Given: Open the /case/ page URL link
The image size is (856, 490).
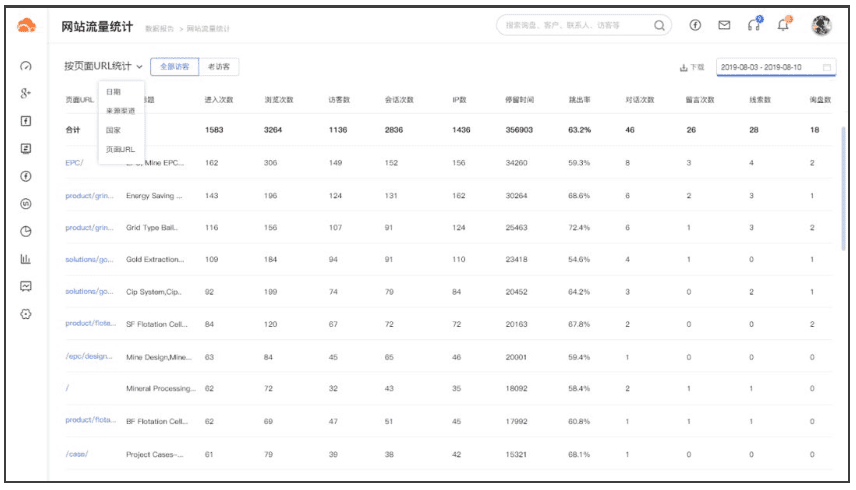Looking at the screenshot, I should [x=77, y=454].
